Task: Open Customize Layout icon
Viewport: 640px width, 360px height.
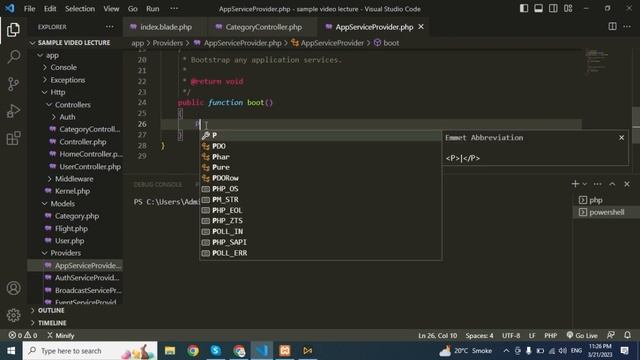Action: [x=568, y=9]
